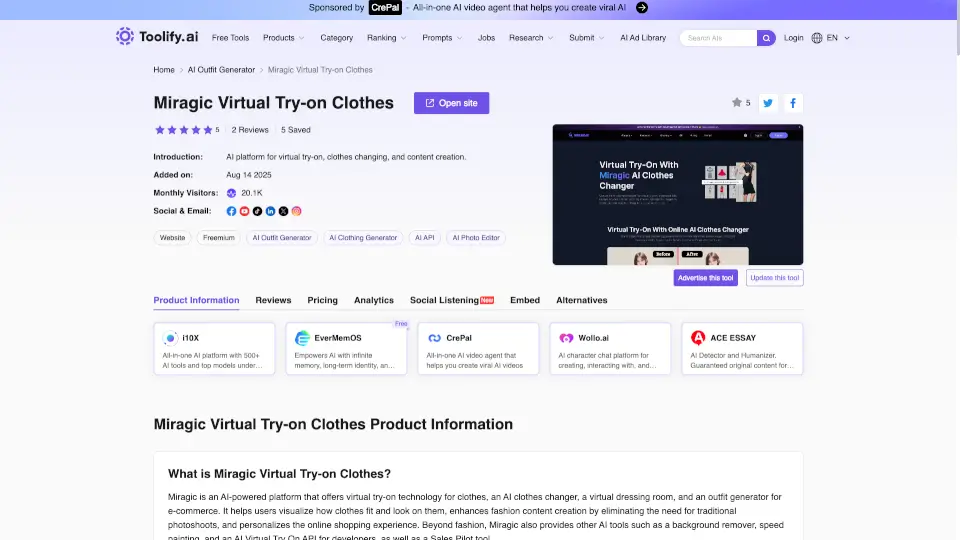Expand the Submit dropdown menu

pyautogui.click(x=587, y=38)
